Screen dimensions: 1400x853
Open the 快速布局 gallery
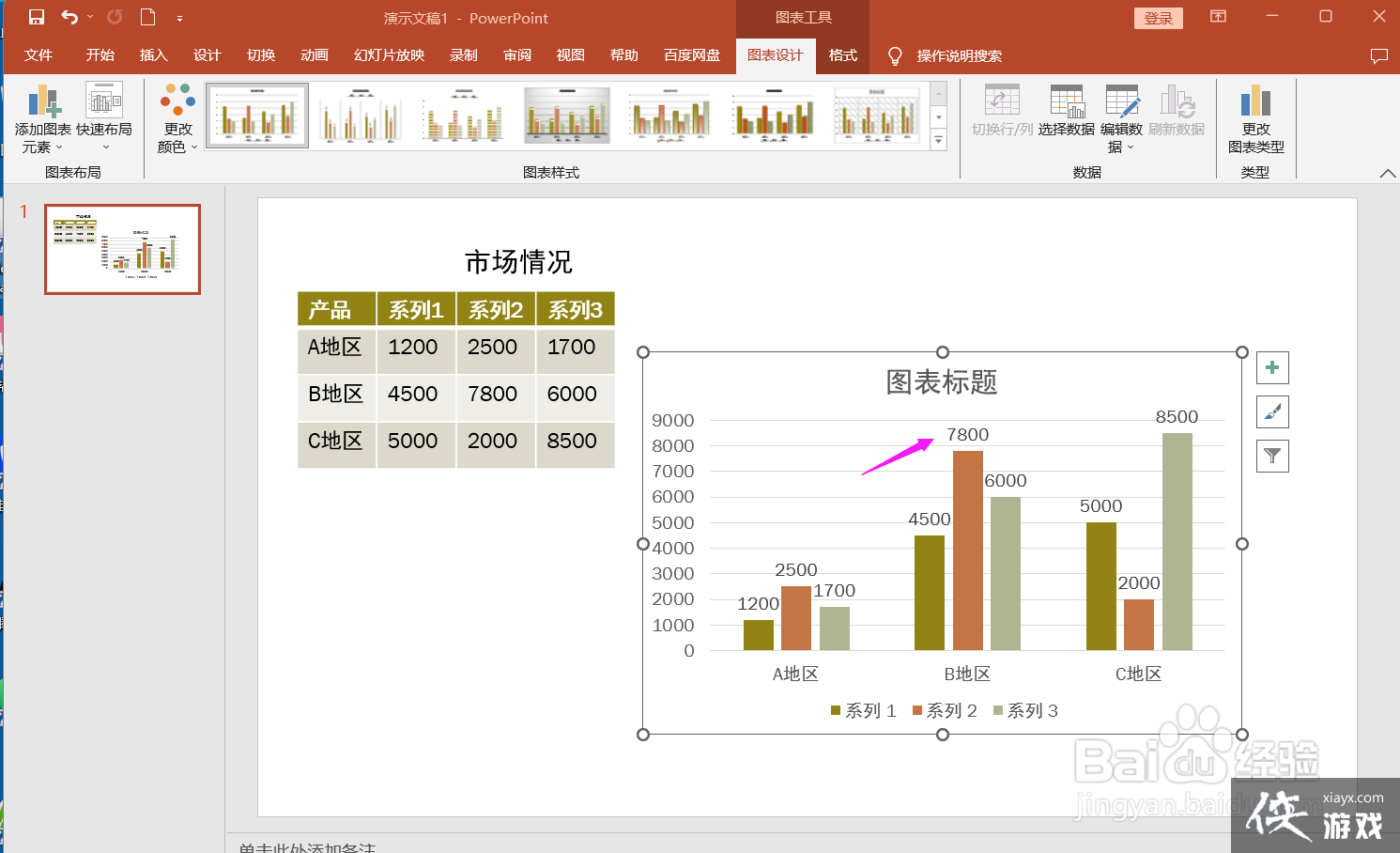[104, 118]
